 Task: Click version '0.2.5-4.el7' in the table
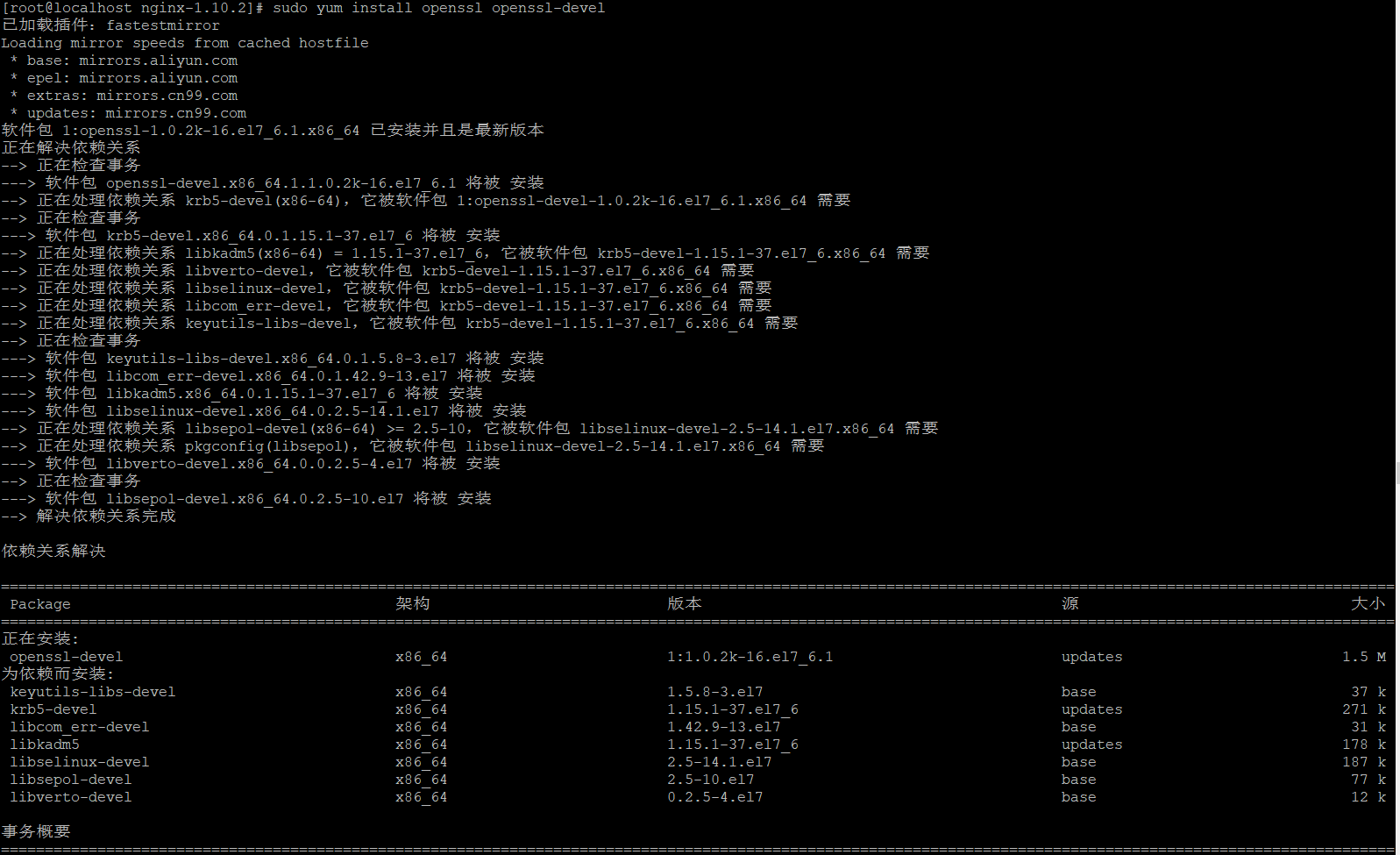click(x=715, y=797)
